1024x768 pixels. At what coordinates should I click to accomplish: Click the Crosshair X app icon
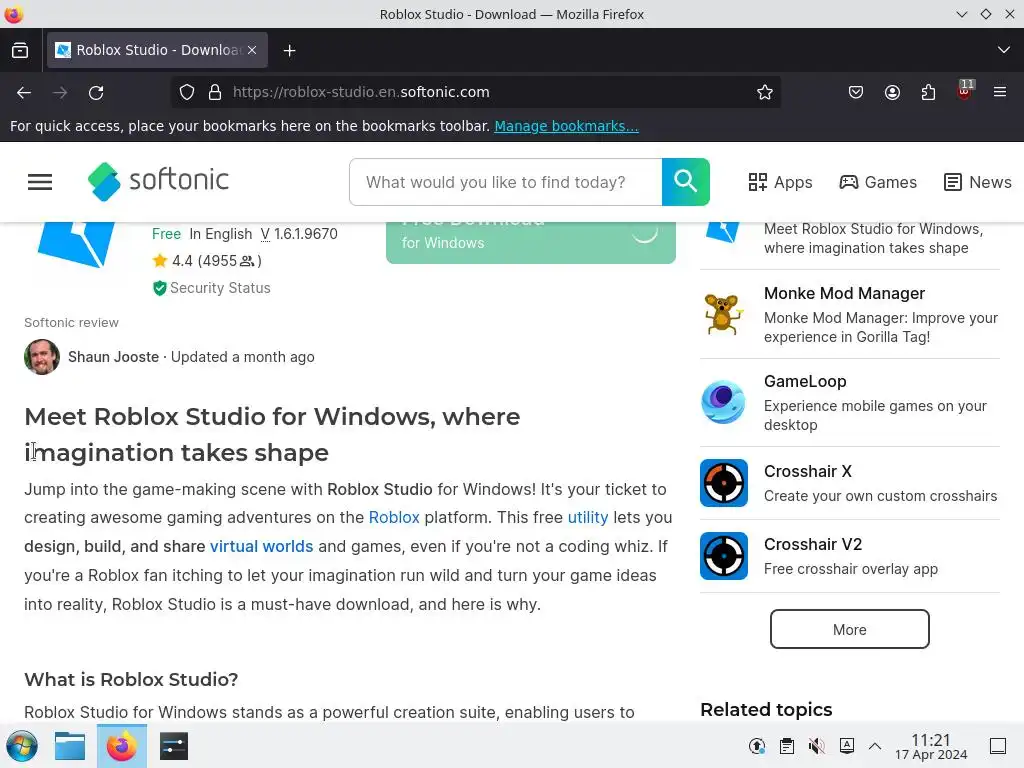tap(724, 483)
